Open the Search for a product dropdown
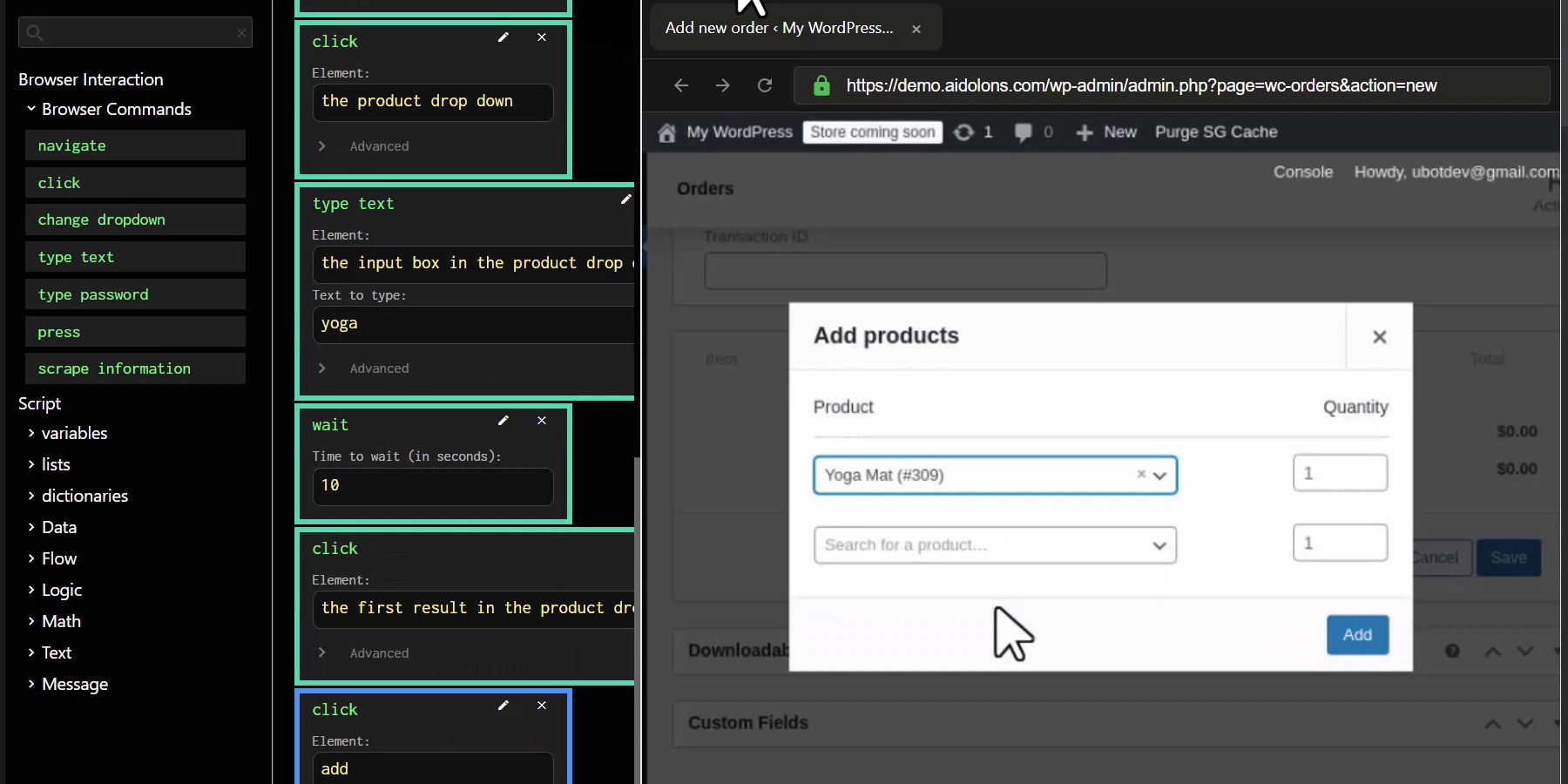Image resolution: width=1568 pixels, height=784 pixels. click(995, 544)
